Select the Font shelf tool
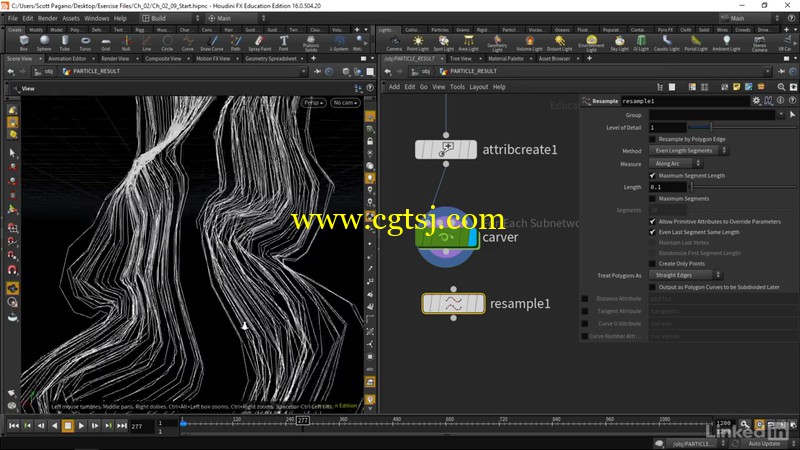The width and height of the screenshot is (800, 450). [284, 43]
